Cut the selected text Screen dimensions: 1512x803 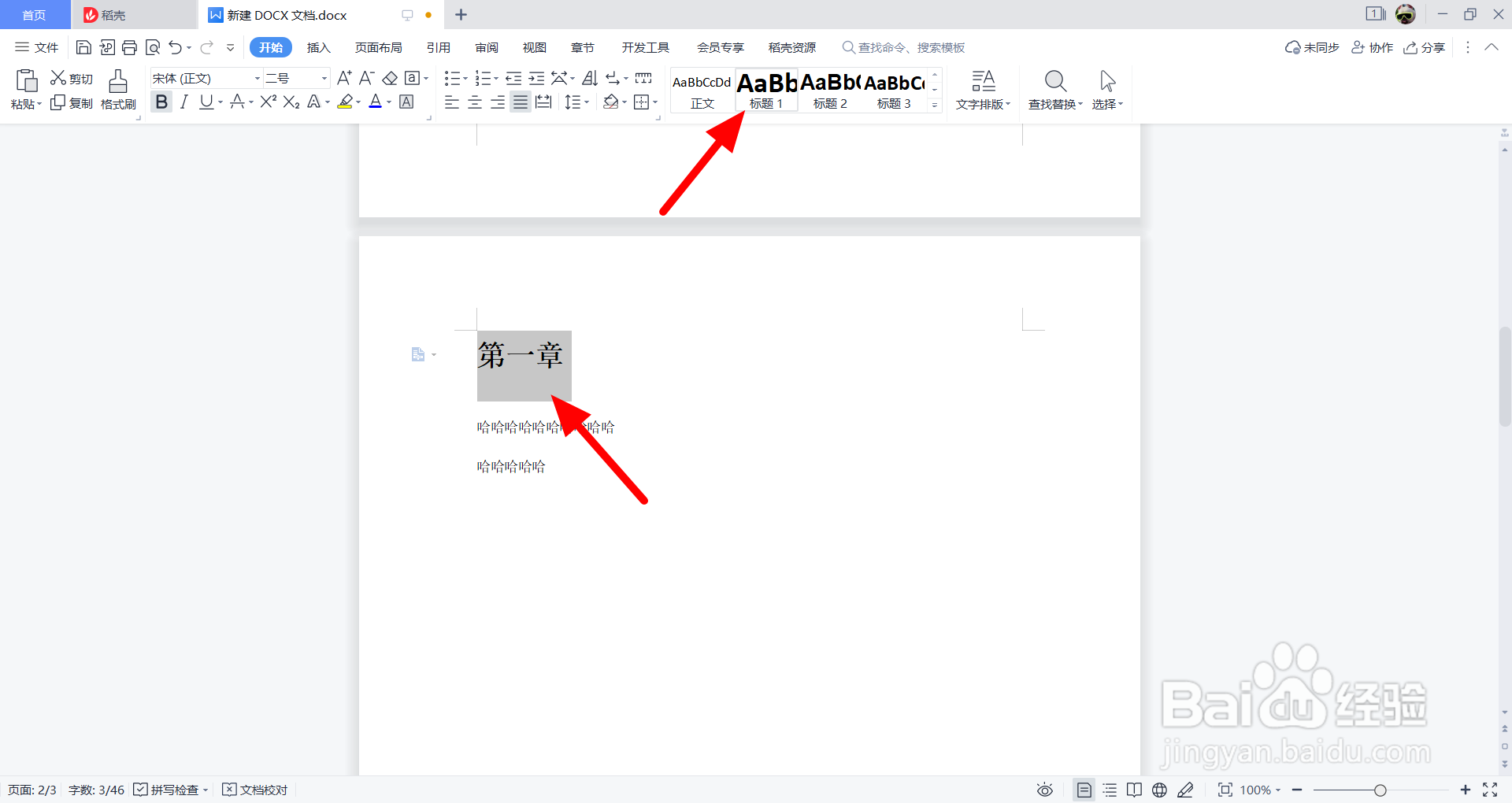[72, 78]
